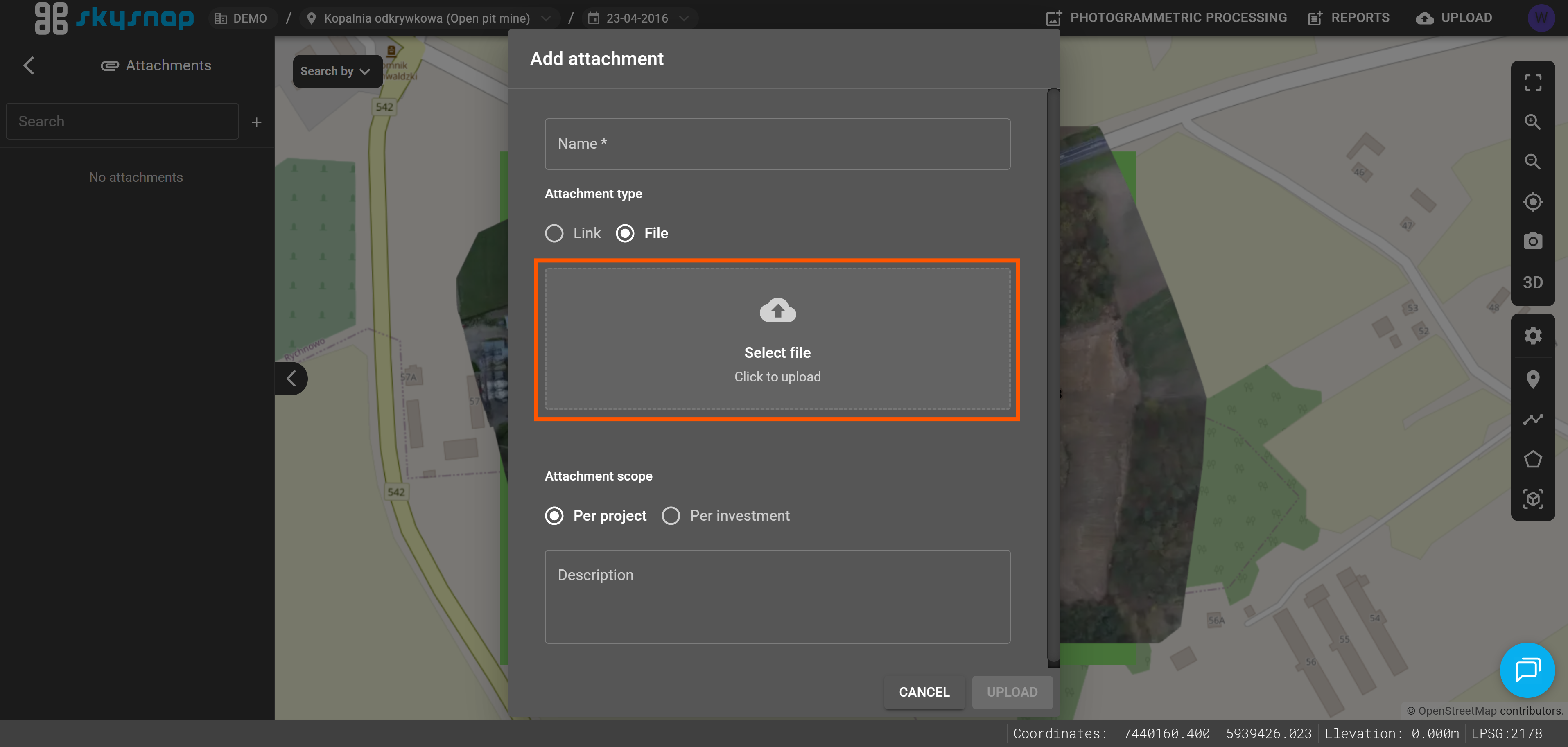
Task: Click Upload in the top bar
Action: click(1453, 18)
